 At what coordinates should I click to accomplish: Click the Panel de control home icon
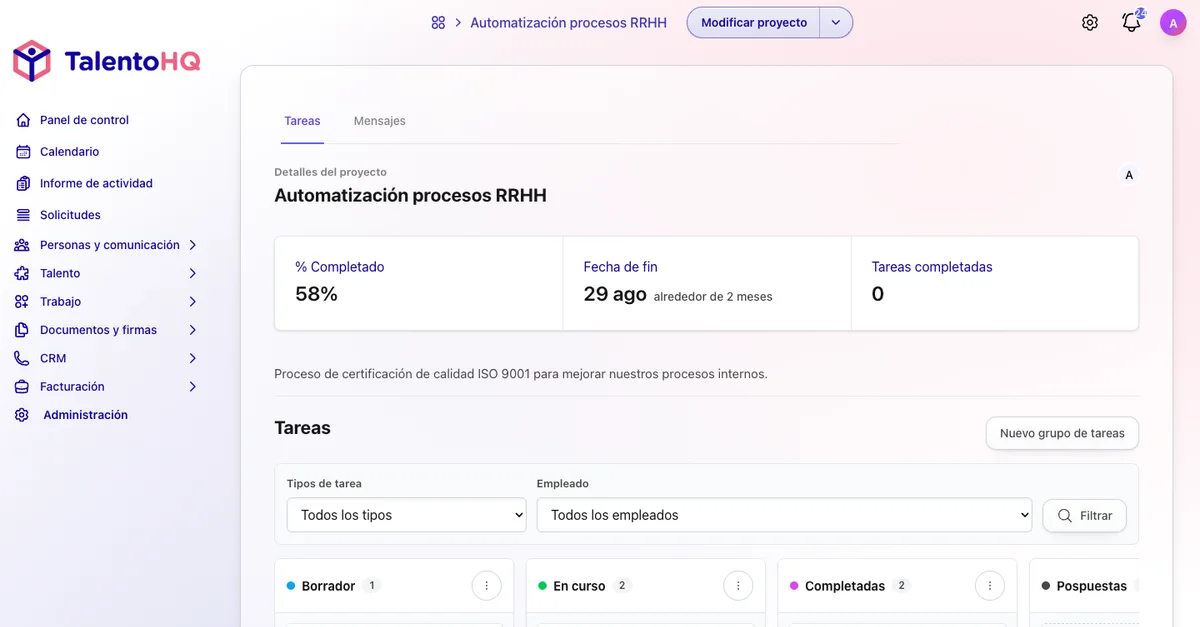(23, 120)
